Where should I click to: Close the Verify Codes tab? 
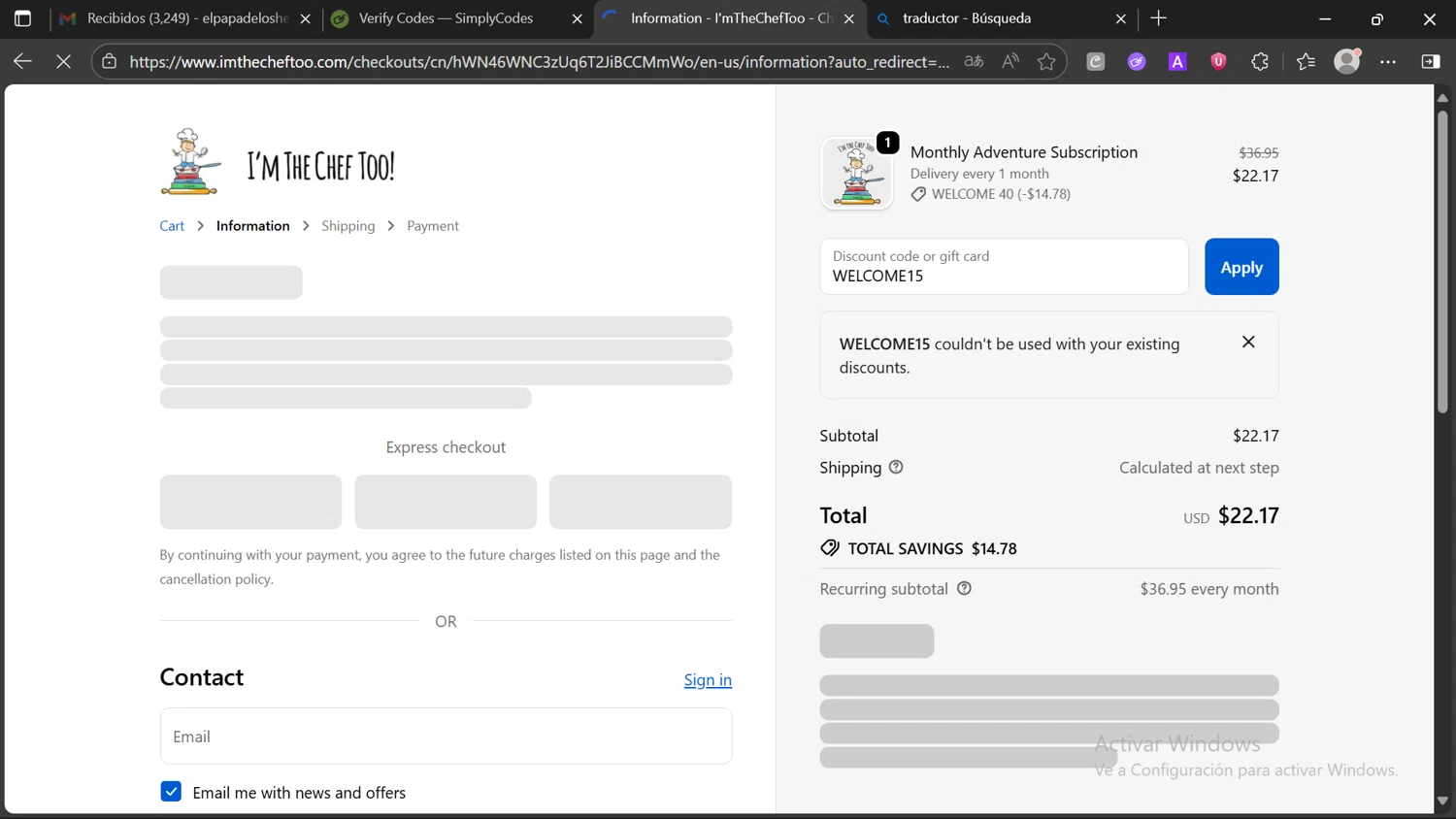click(577, 18)
